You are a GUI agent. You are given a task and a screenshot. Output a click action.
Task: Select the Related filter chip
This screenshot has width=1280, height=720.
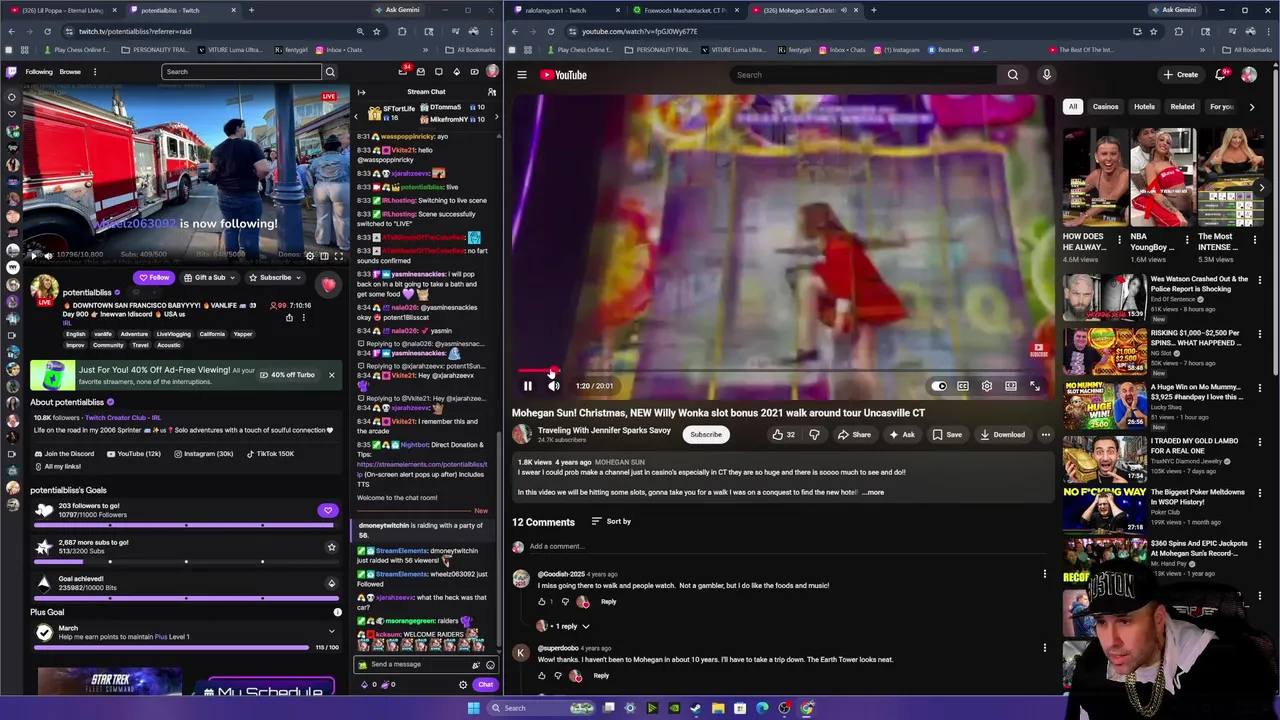[x=1182, y=107]
